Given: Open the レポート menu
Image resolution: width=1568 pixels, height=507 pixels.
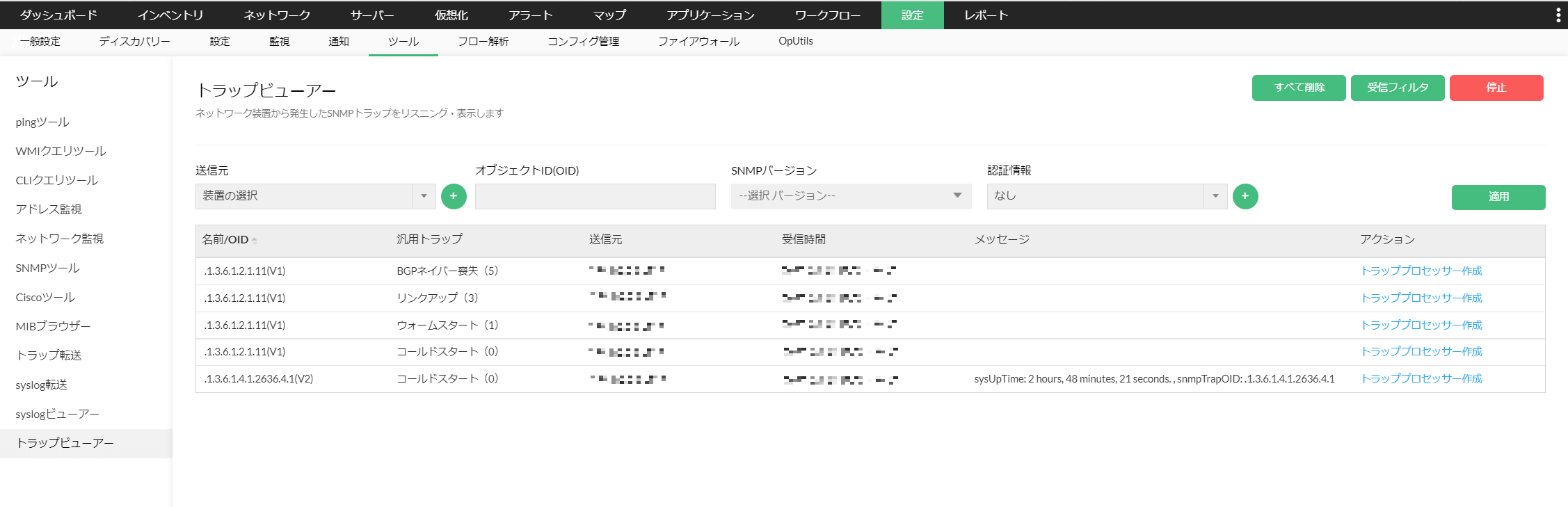Looking at the screenshot, I should pyautogui.click(x=986, y=15).
